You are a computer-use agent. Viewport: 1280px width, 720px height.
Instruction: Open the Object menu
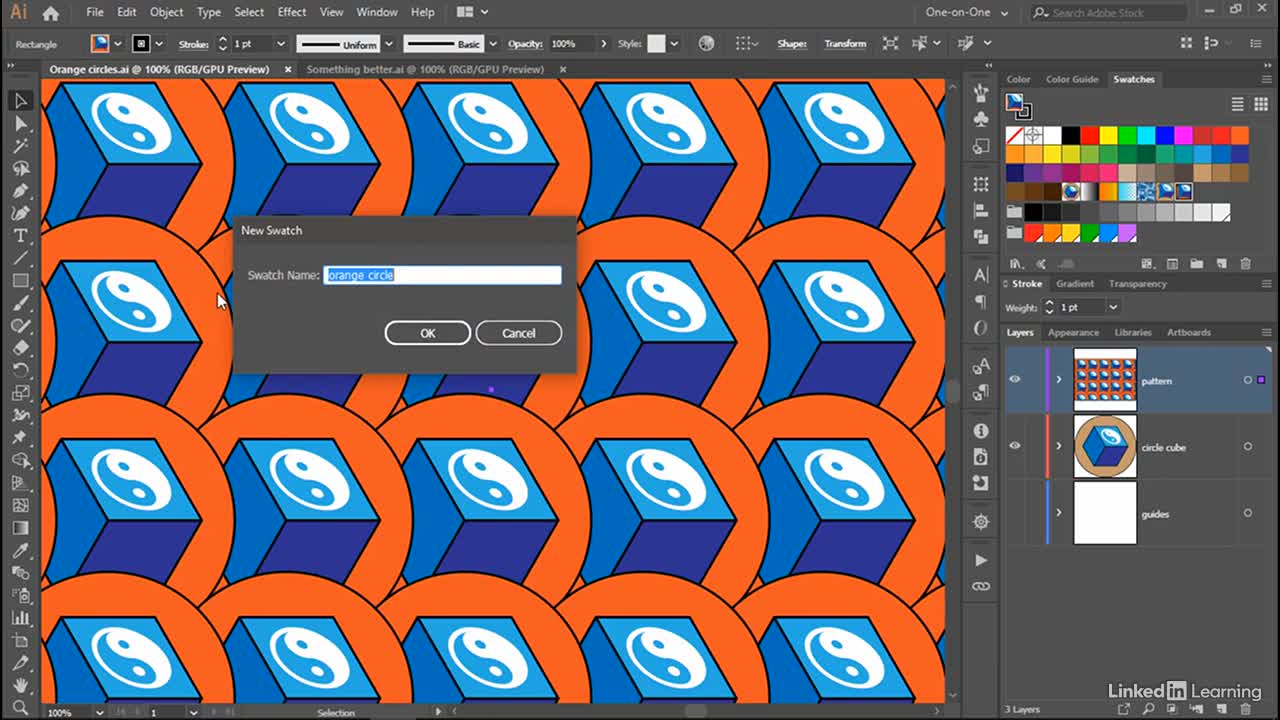(x=166, y=12)
